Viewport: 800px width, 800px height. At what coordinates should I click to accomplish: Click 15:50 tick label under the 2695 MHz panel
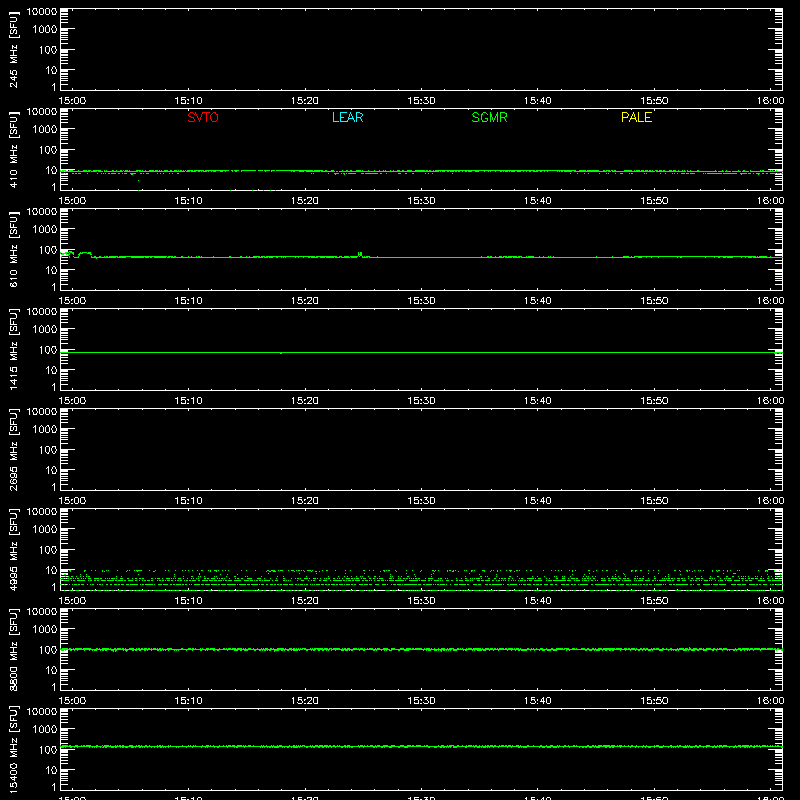tap(654, 501)
